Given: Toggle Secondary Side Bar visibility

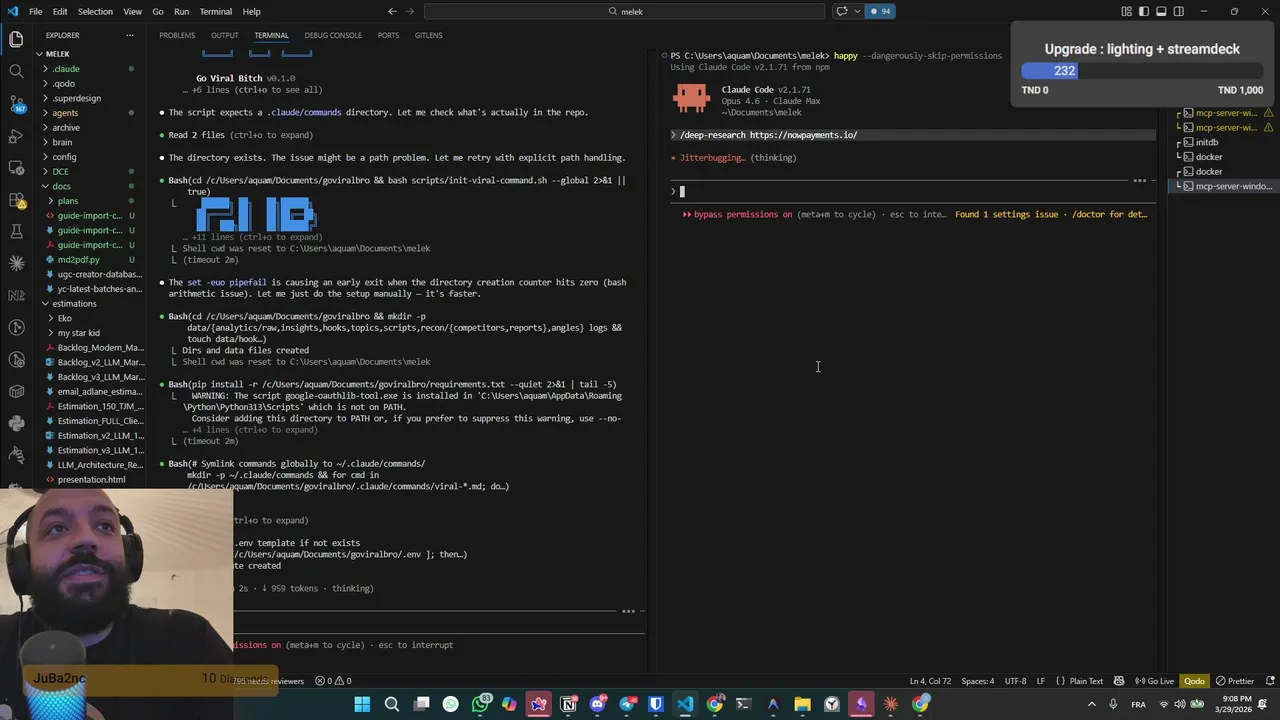Looking at the screenshot, I should point(1178,11).
